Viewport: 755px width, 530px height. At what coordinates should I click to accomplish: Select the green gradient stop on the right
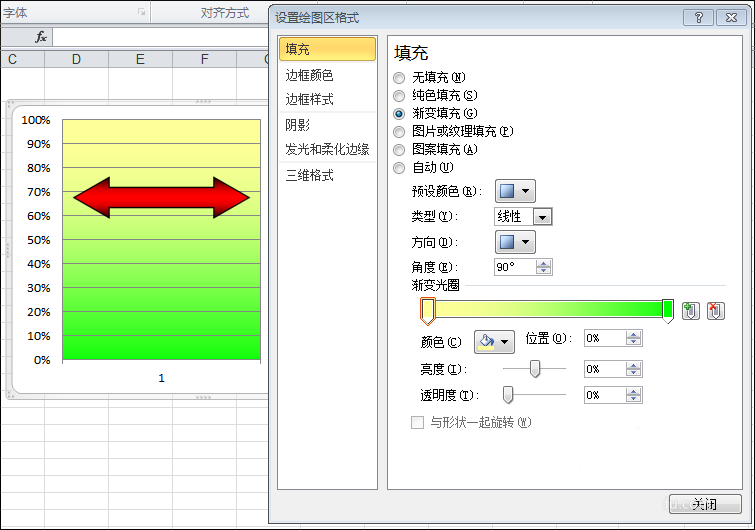click(668, 310)
